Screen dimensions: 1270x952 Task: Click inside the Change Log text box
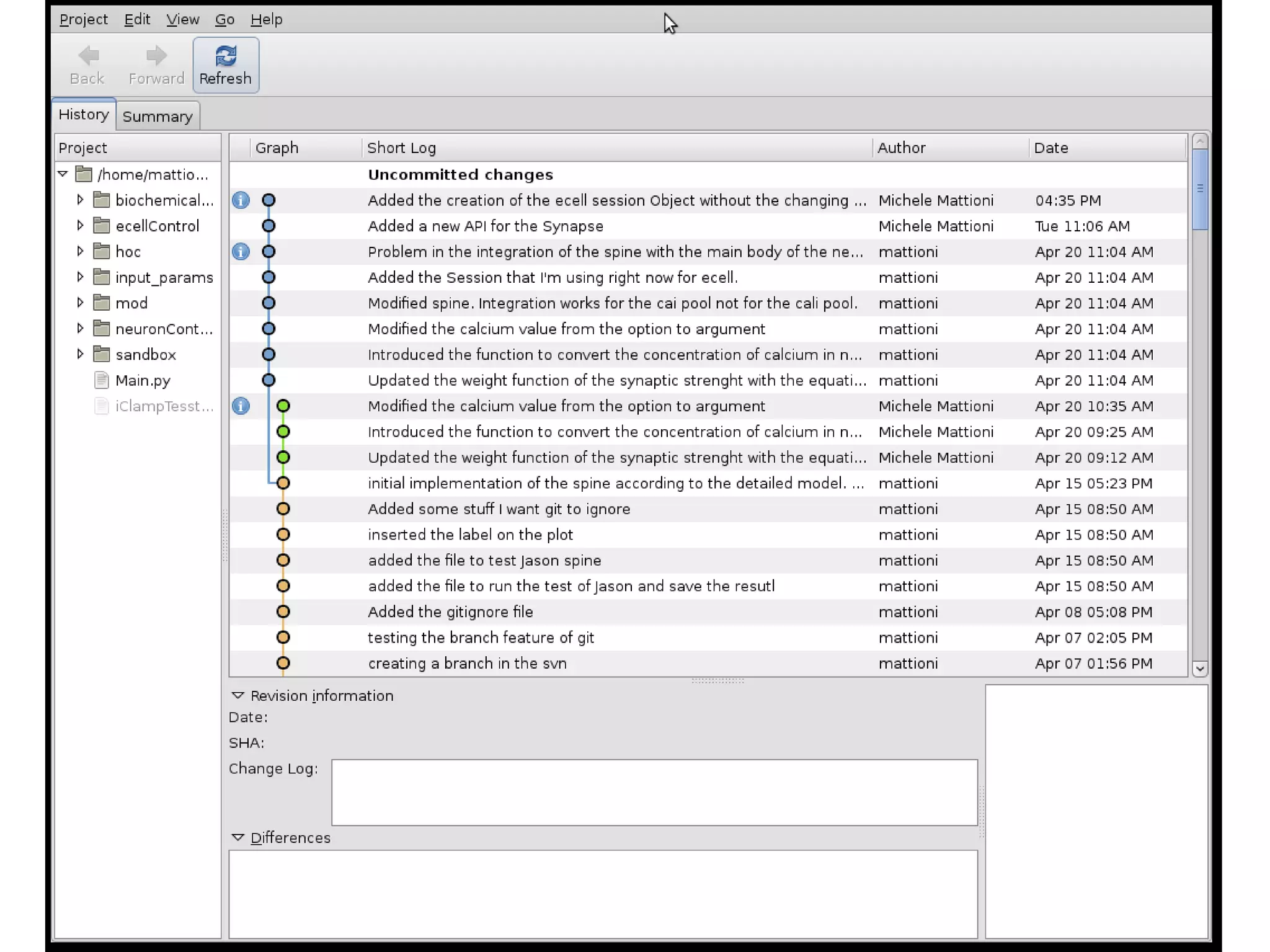654,792
